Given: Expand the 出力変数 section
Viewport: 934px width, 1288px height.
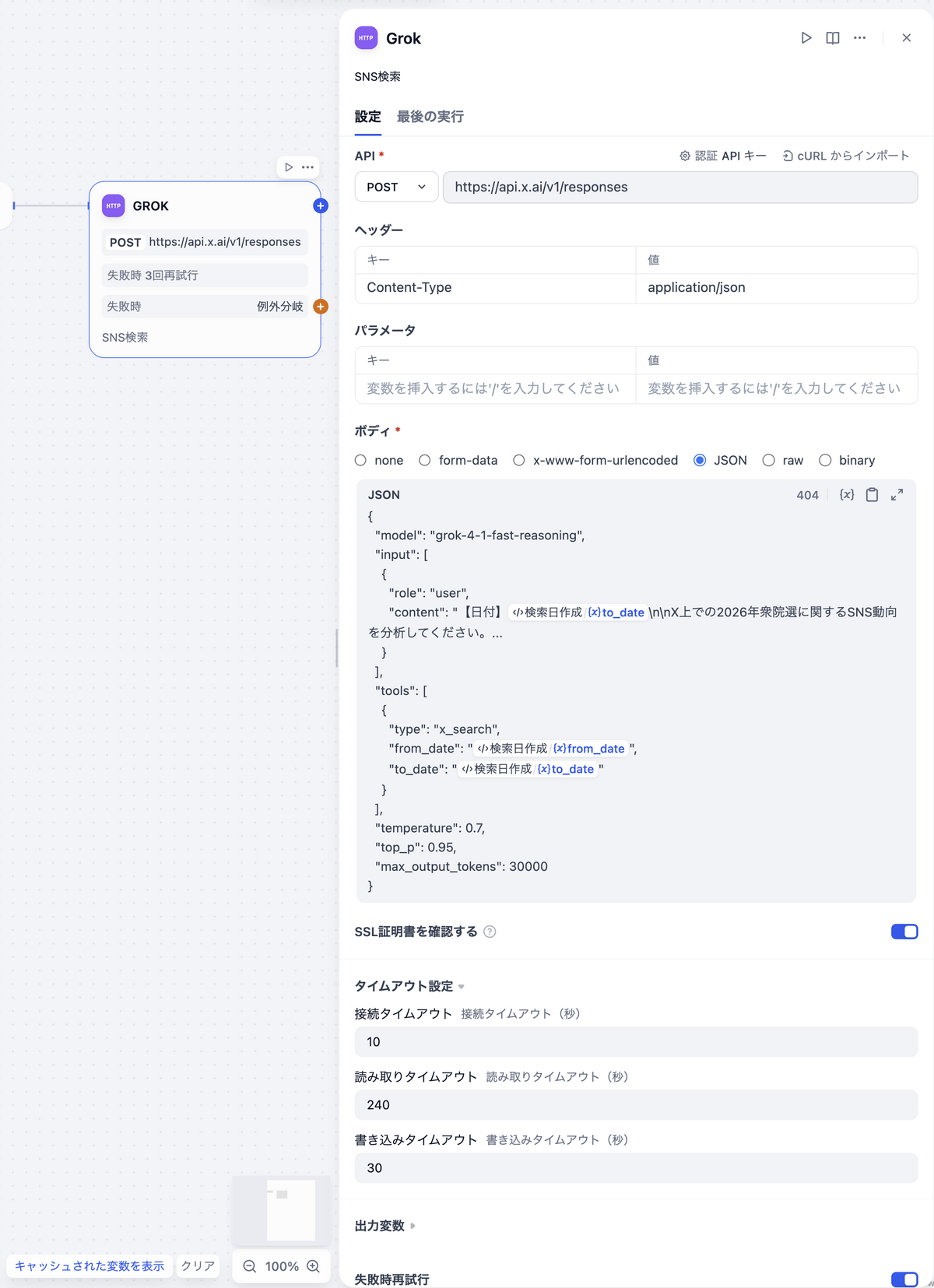Looking at the screenshot, I should [x=413, y=1225].
